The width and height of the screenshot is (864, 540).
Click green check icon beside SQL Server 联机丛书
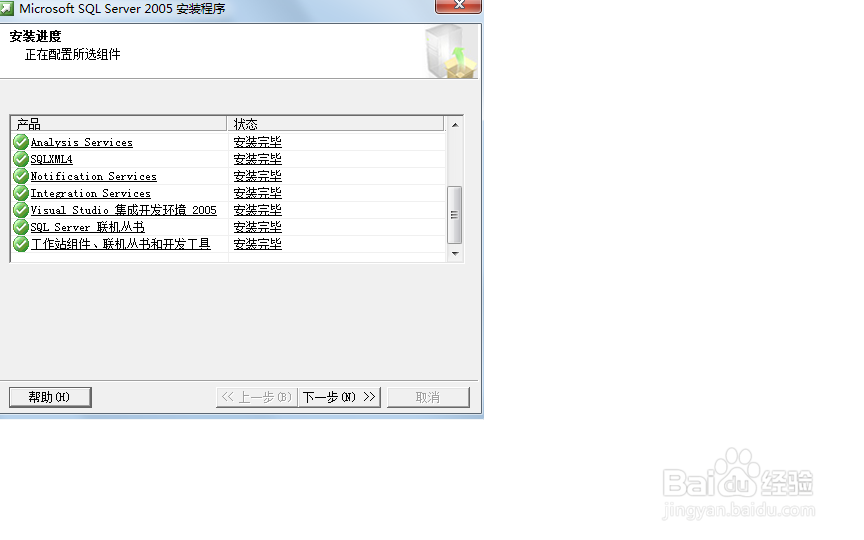21,227
